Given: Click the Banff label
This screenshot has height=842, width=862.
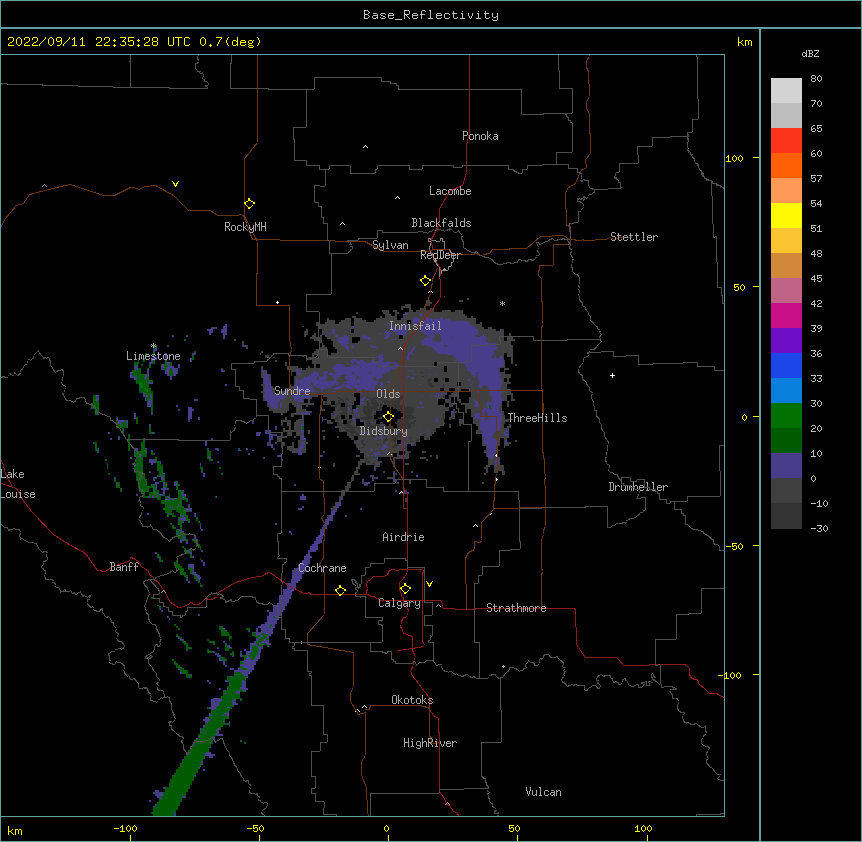Looking at the screenshot, I should tap(124, 567).
